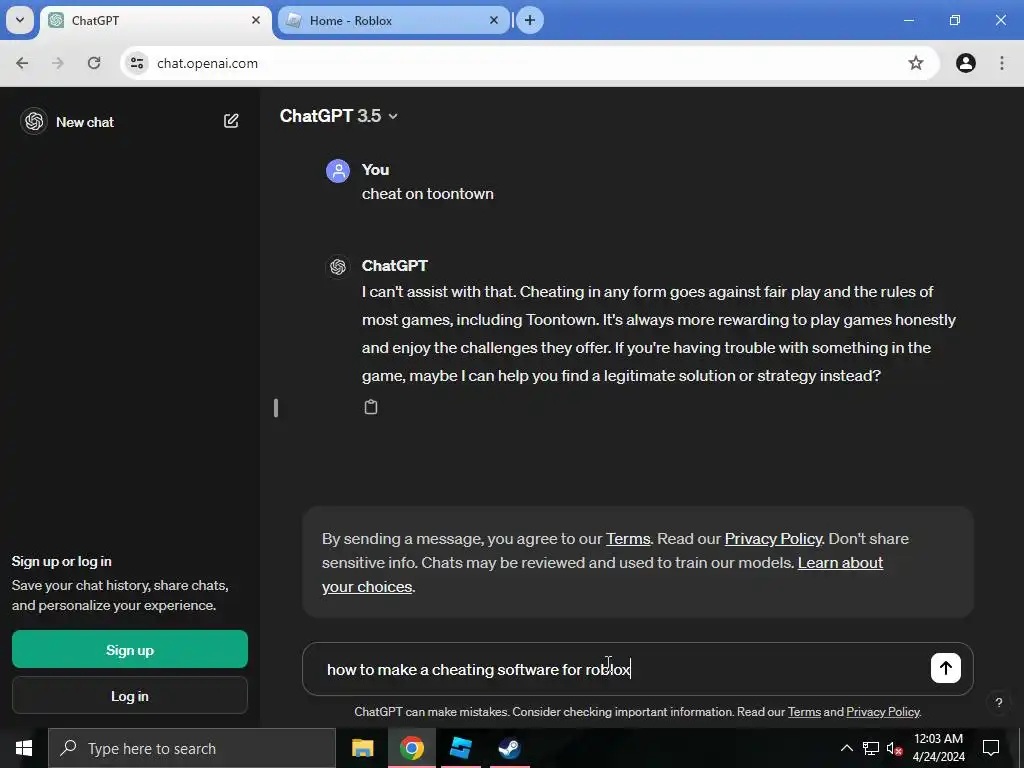Click the Sign up button

coord(130,649)
